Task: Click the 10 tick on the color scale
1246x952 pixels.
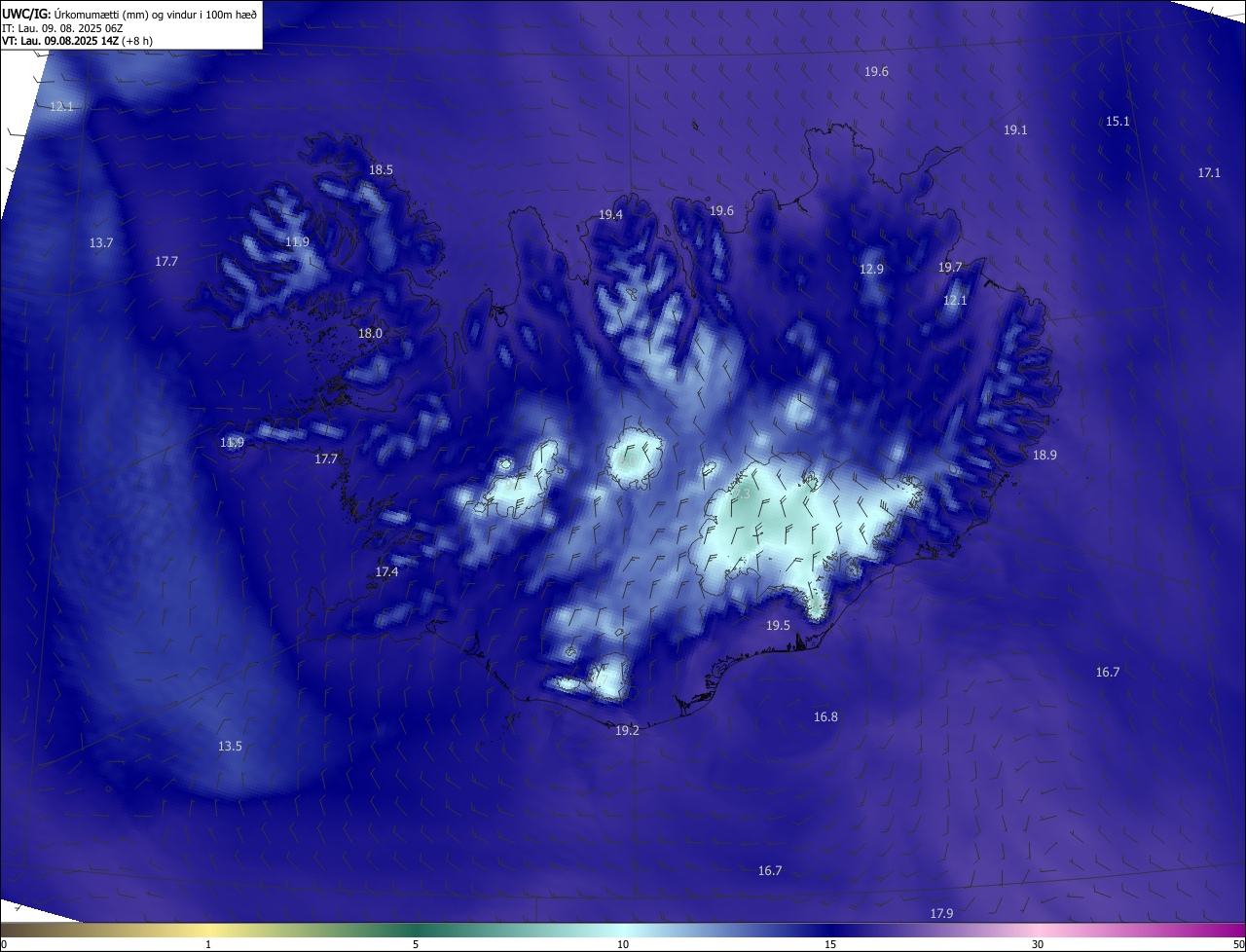Action: coord(623,944)
